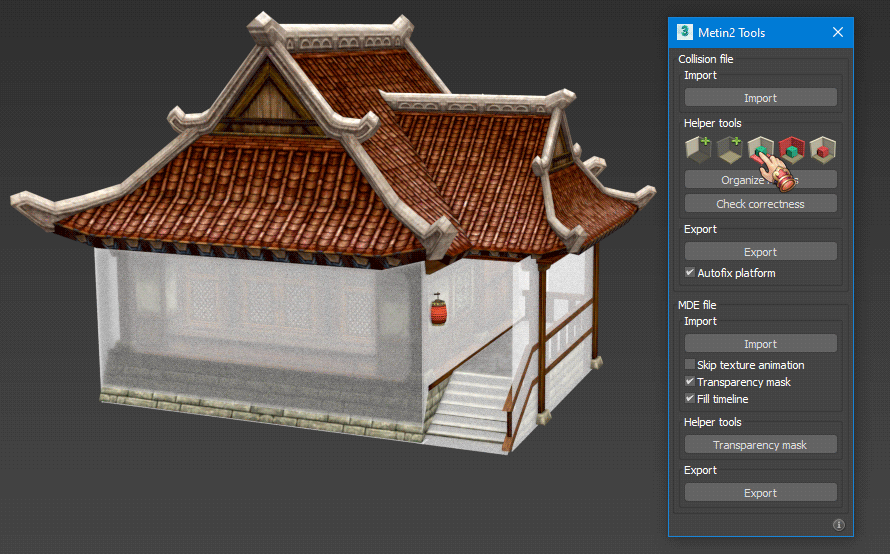Toggle the Autofix platform checkbox
The image size is (890, 554).
pyautogui.click(x=690, y=272)
